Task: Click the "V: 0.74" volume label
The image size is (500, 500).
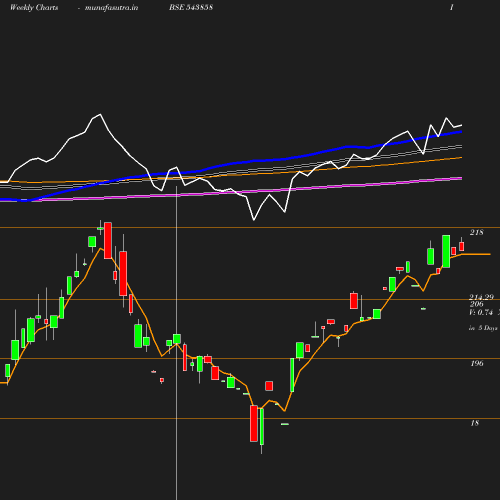Action: 481,312
